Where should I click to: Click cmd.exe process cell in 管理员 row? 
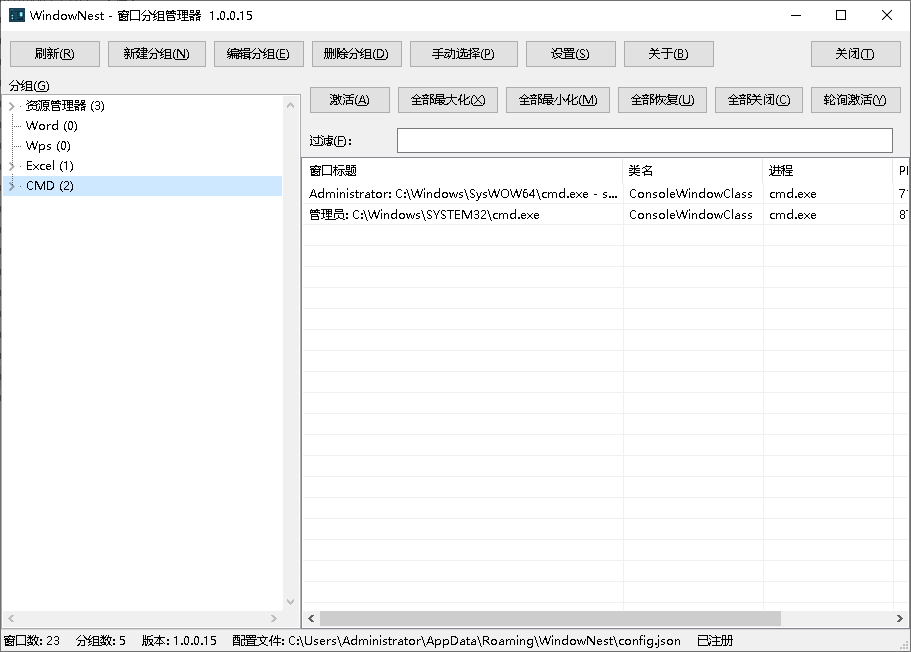[x=793, y=214]
